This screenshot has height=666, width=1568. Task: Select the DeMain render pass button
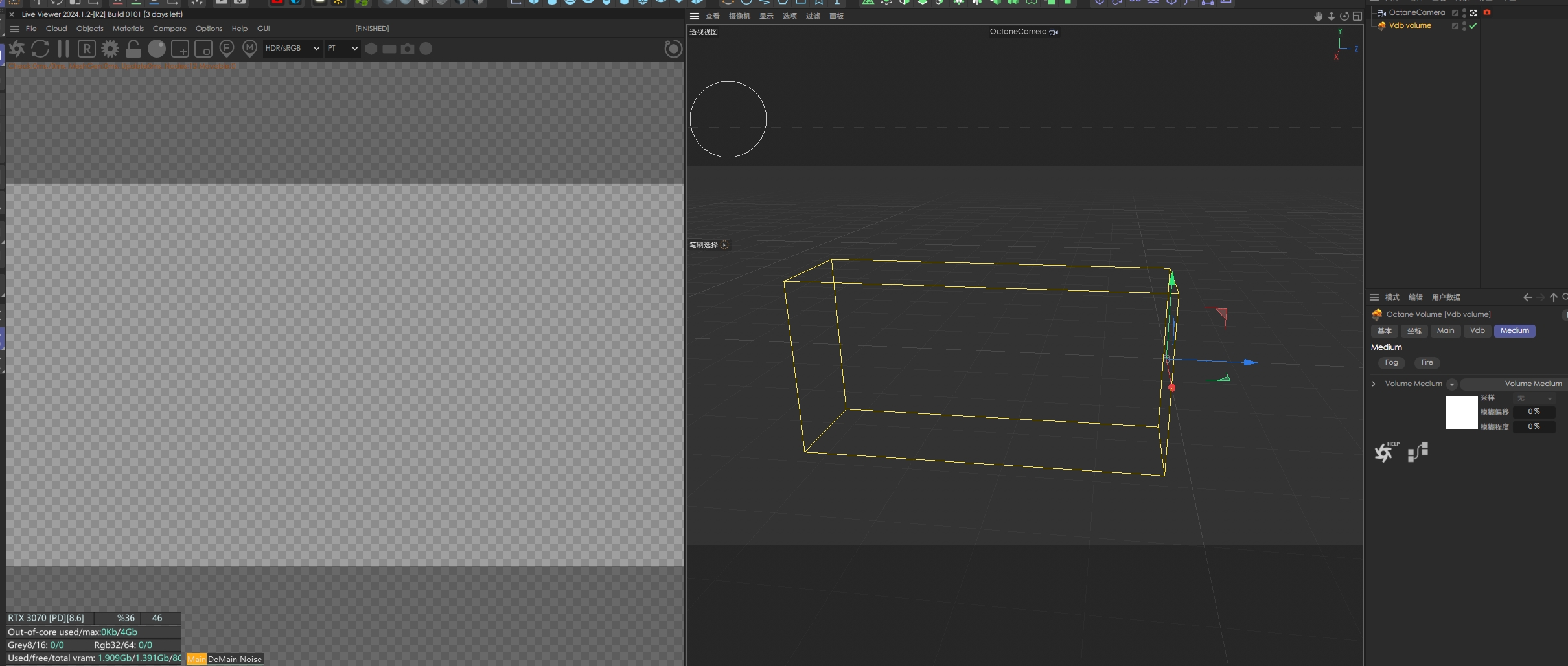(222, 659)
